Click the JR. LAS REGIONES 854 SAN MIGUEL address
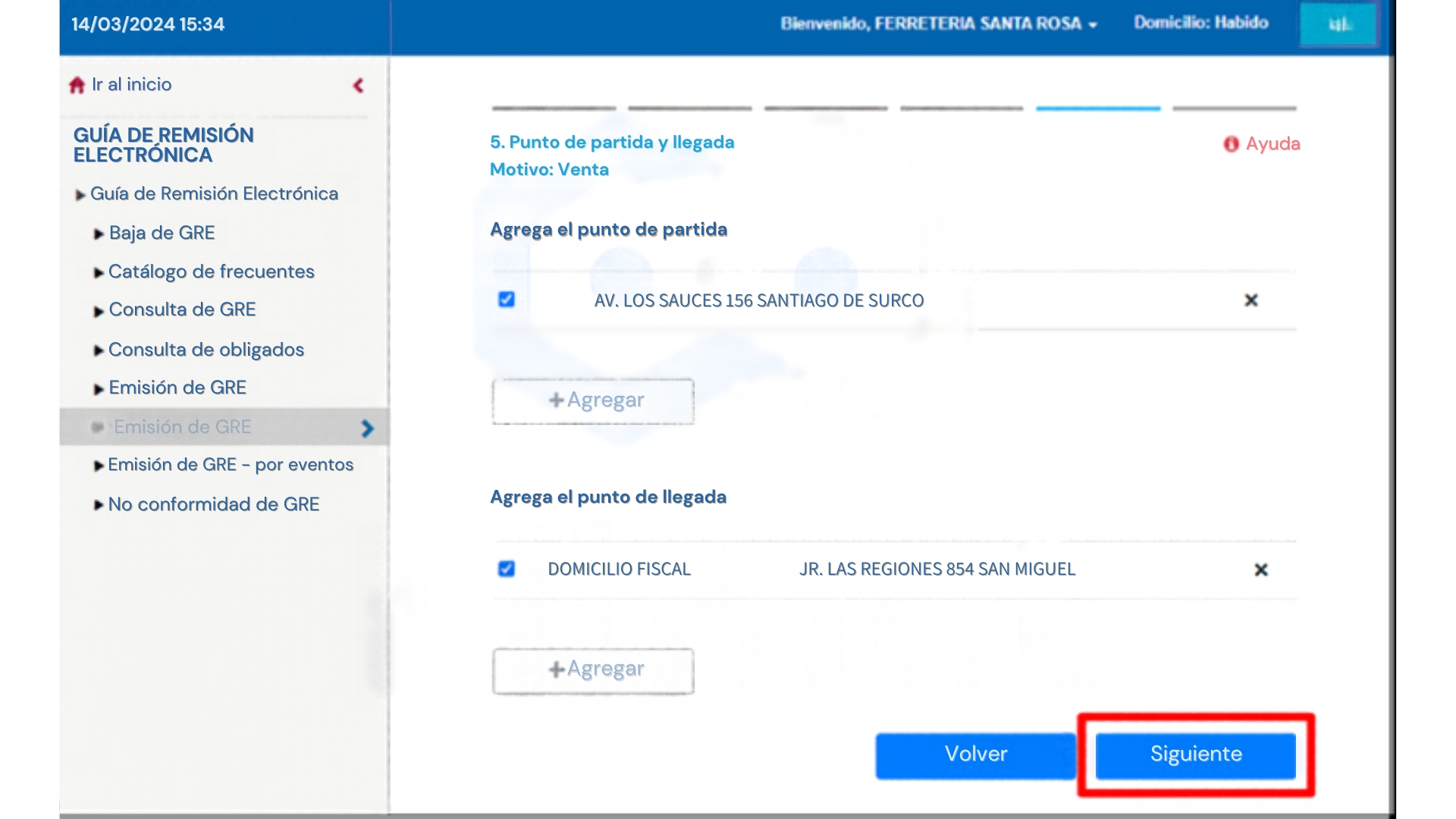This screenshot has height=819, width=1456. coord(937,569)
